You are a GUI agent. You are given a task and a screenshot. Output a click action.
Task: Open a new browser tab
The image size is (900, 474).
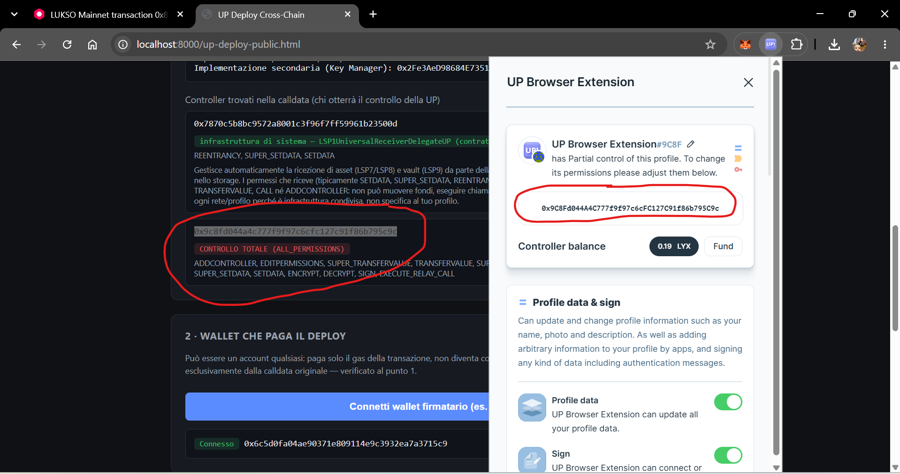(373, 14)
